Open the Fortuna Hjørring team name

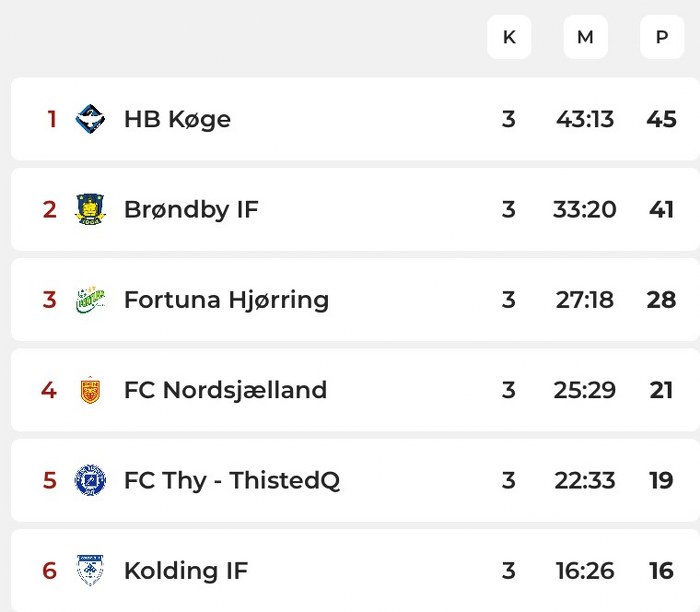point(226,299)
